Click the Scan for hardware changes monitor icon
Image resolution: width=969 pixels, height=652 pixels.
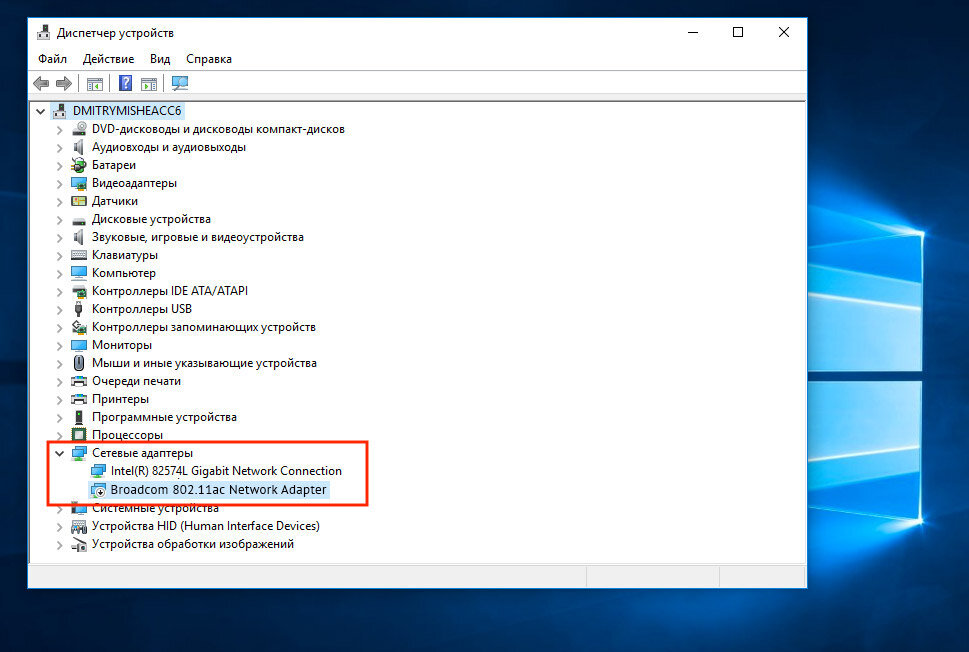tap(180, 83)
